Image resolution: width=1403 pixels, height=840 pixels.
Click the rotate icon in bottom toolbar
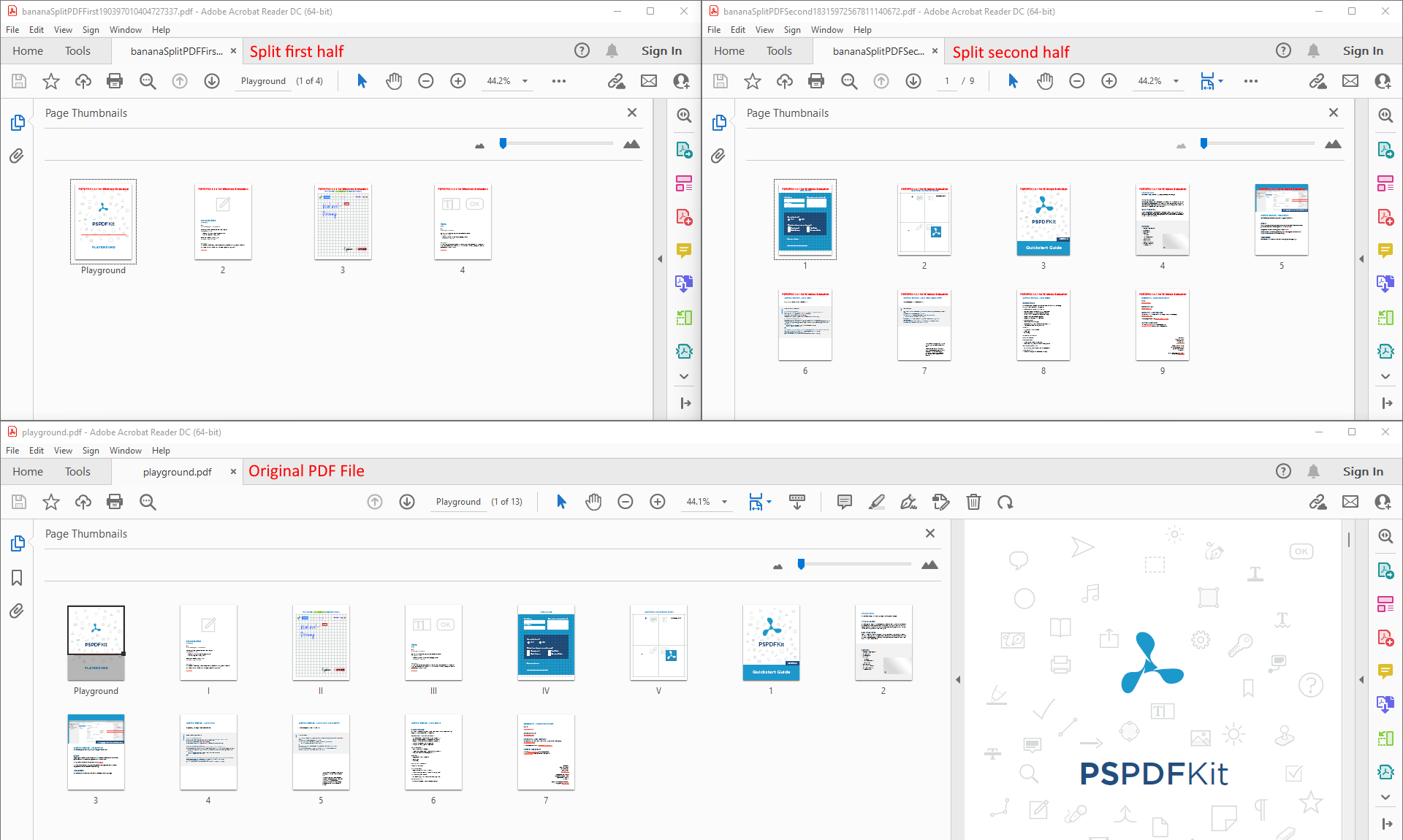pos(1005,502)
